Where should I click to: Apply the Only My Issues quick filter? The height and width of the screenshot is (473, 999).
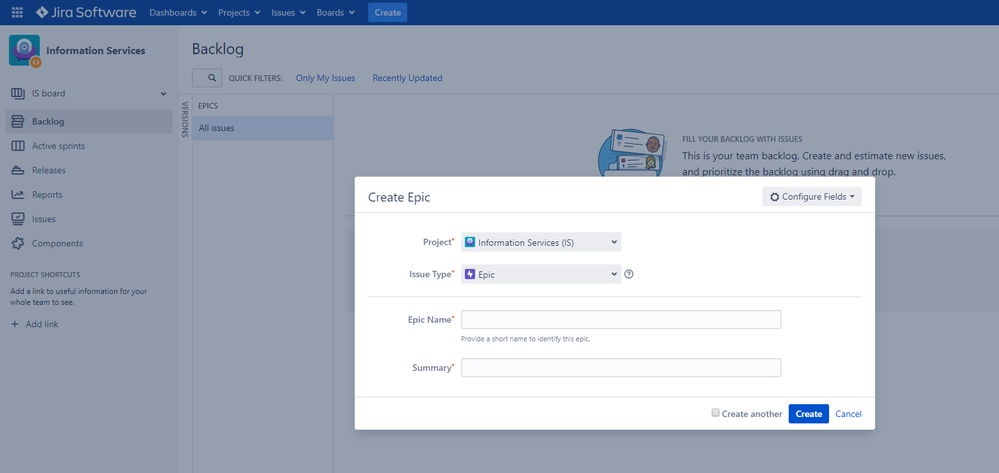point(326,78)
